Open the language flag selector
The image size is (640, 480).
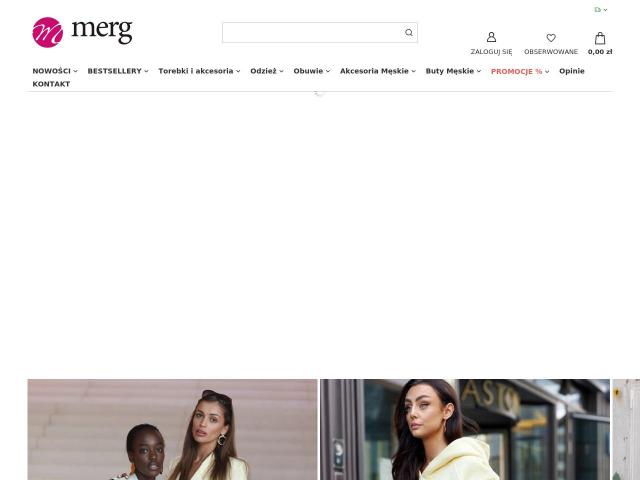[601, 9]
